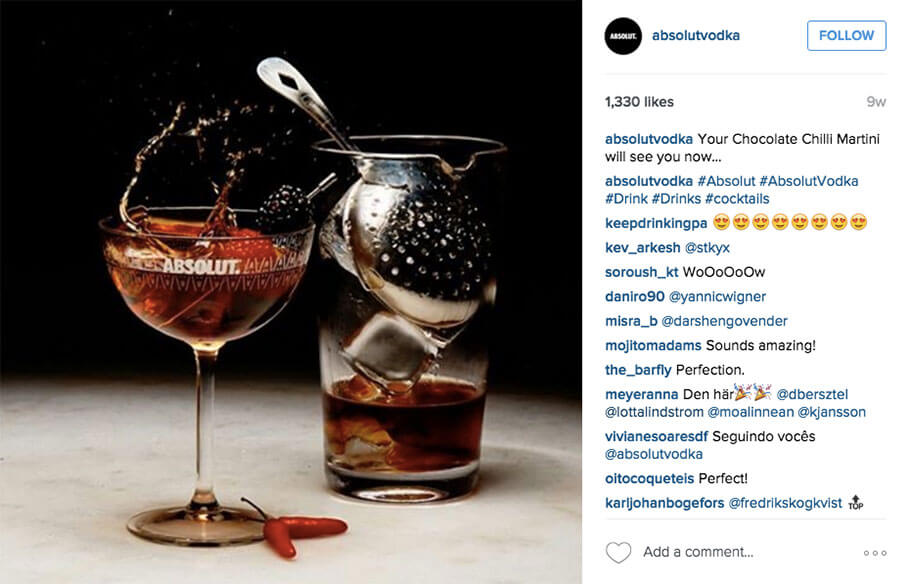The width and height of the screenshot is (910, 584).
Task: Open the @yannicwigner mention
Action: [717, 297]
